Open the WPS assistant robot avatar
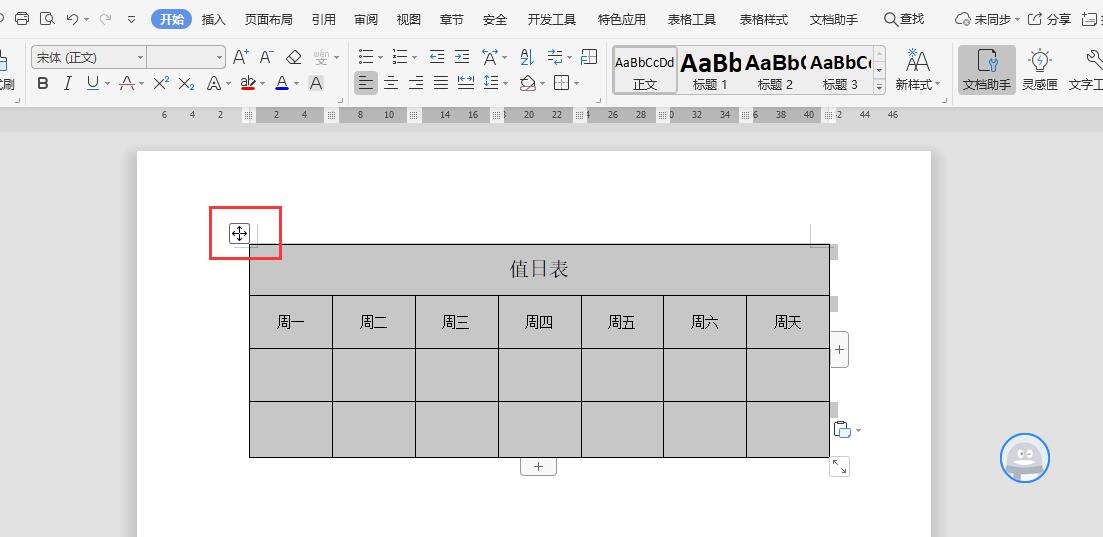 [x=1025, y=458]
